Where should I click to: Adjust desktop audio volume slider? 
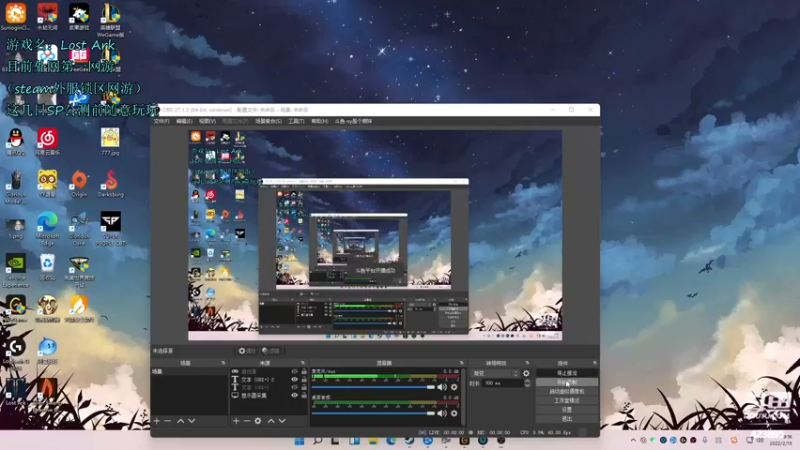(x=373, y=413)
